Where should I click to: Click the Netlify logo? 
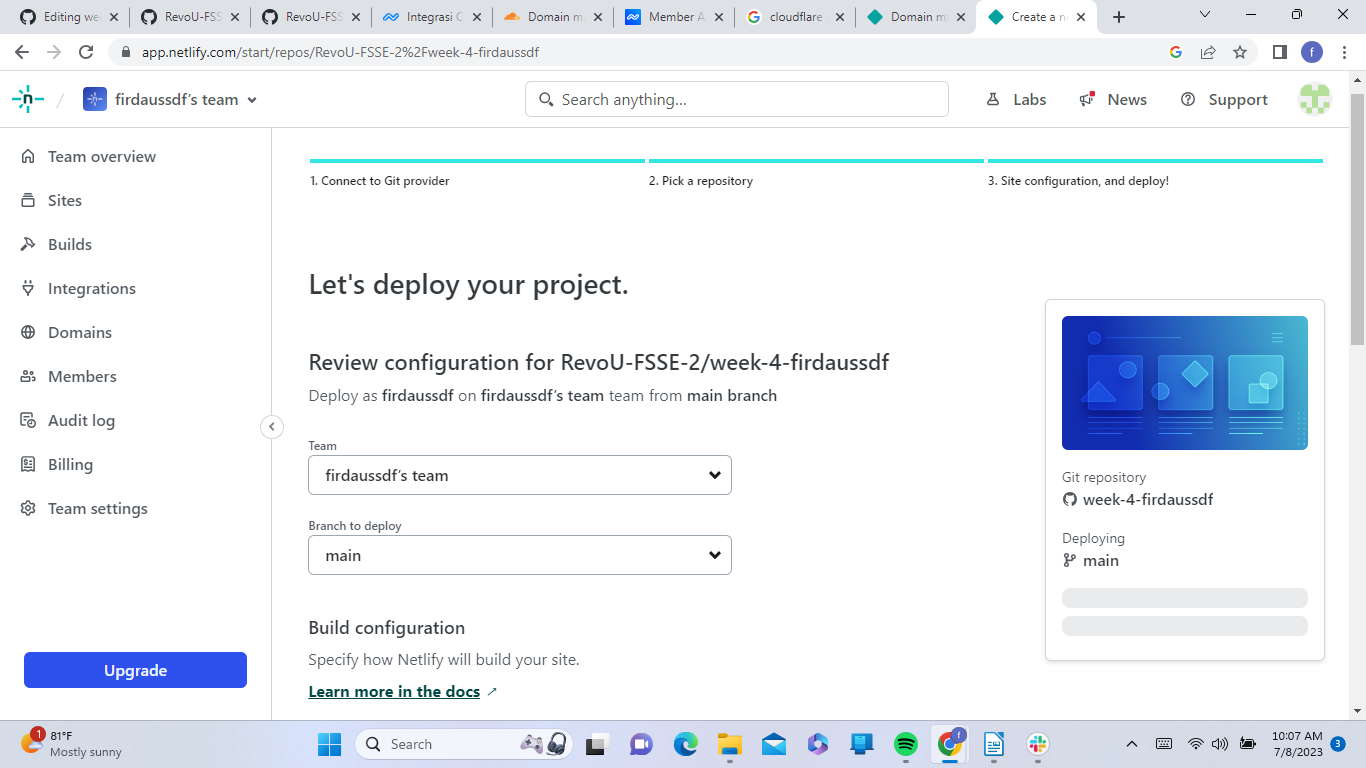28,98
